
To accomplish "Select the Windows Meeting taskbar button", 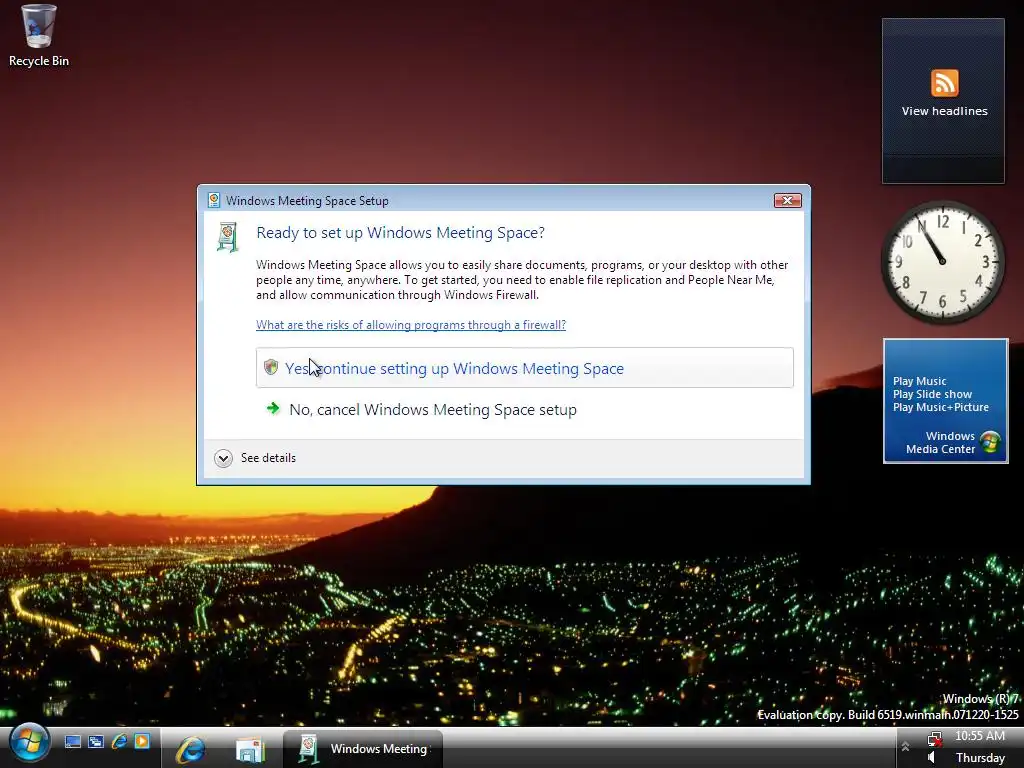I will tap(363, 749).
